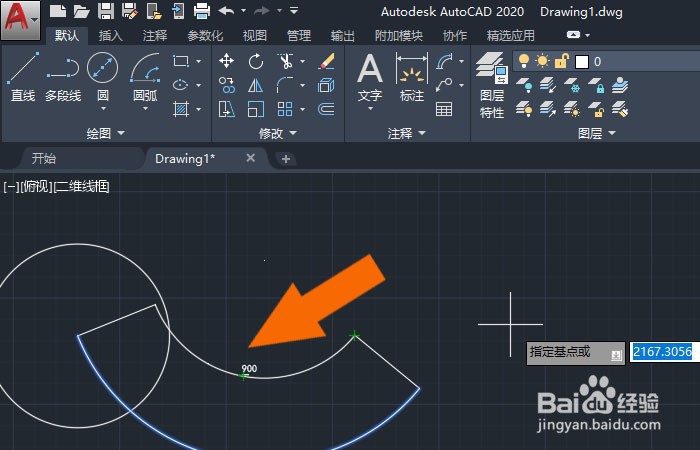Insert a table with the Table icon
The width and height of the screenshot is (700, 450).
(444, 109)
